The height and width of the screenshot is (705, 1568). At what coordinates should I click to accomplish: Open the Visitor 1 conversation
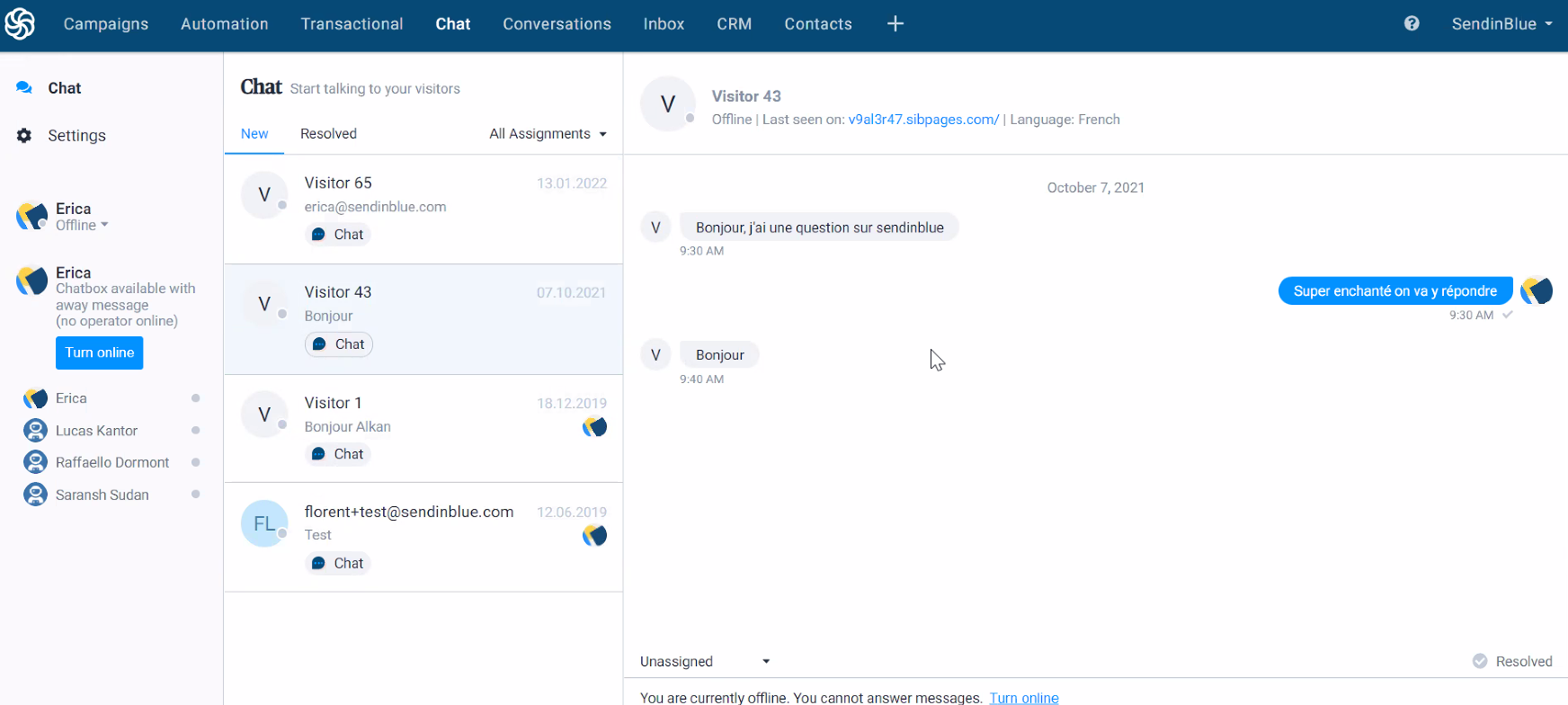point(423,429)
